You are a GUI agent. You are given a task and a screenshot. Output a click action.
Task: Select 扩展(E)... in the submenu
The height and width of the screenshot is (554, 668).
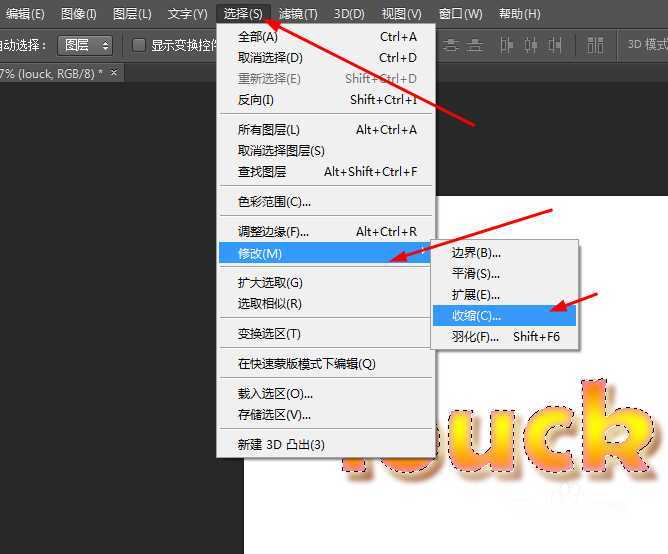(476, 295)
